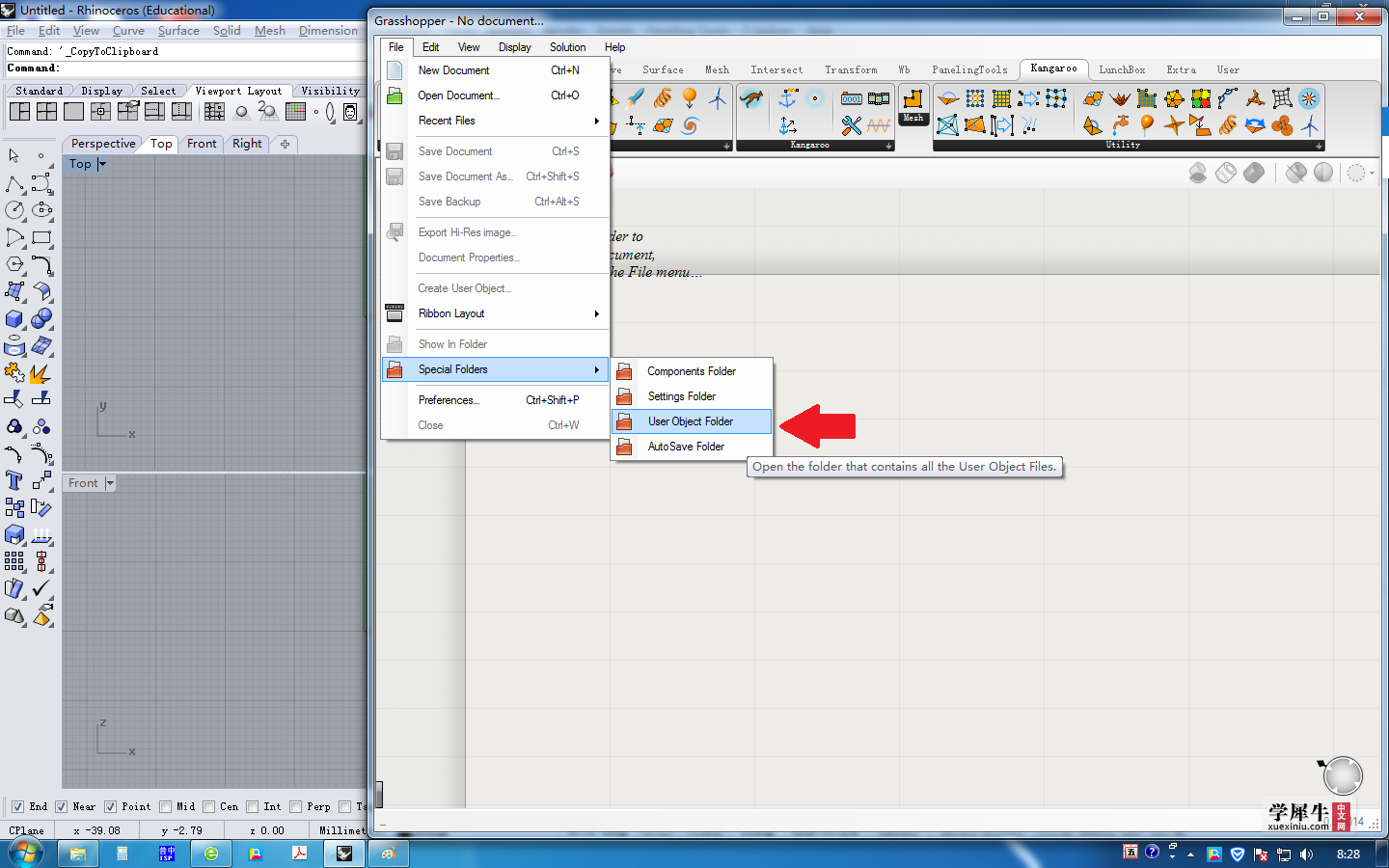Choose AutoSave Folder from submenu

pos(692,447)
